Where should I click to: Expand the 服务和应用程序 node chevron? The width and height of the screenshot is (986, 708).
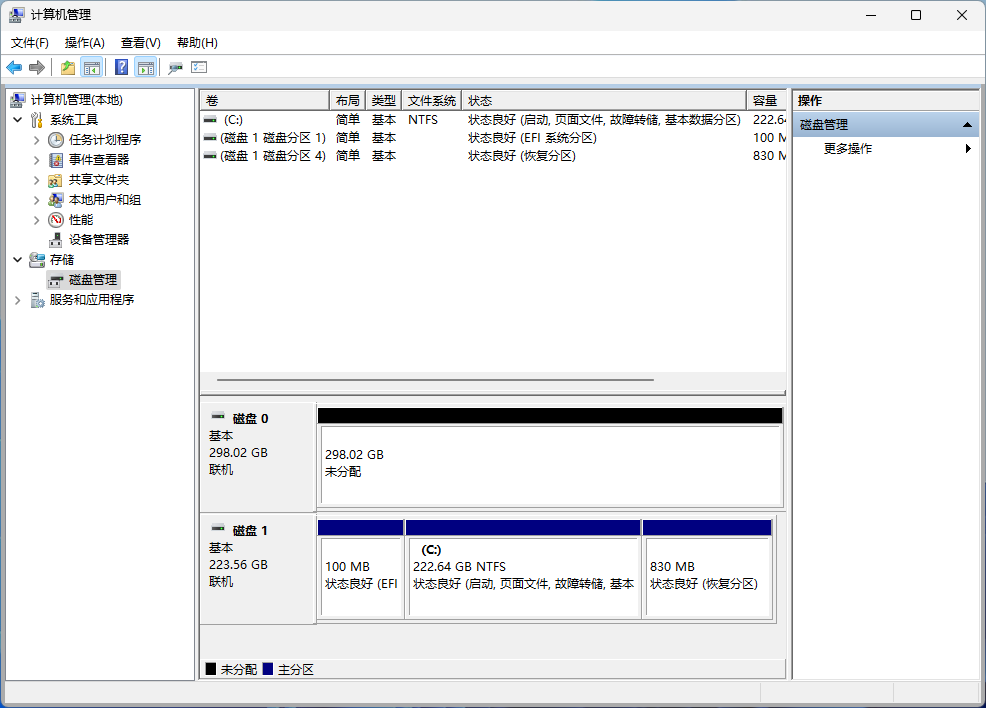pos(17,300)
